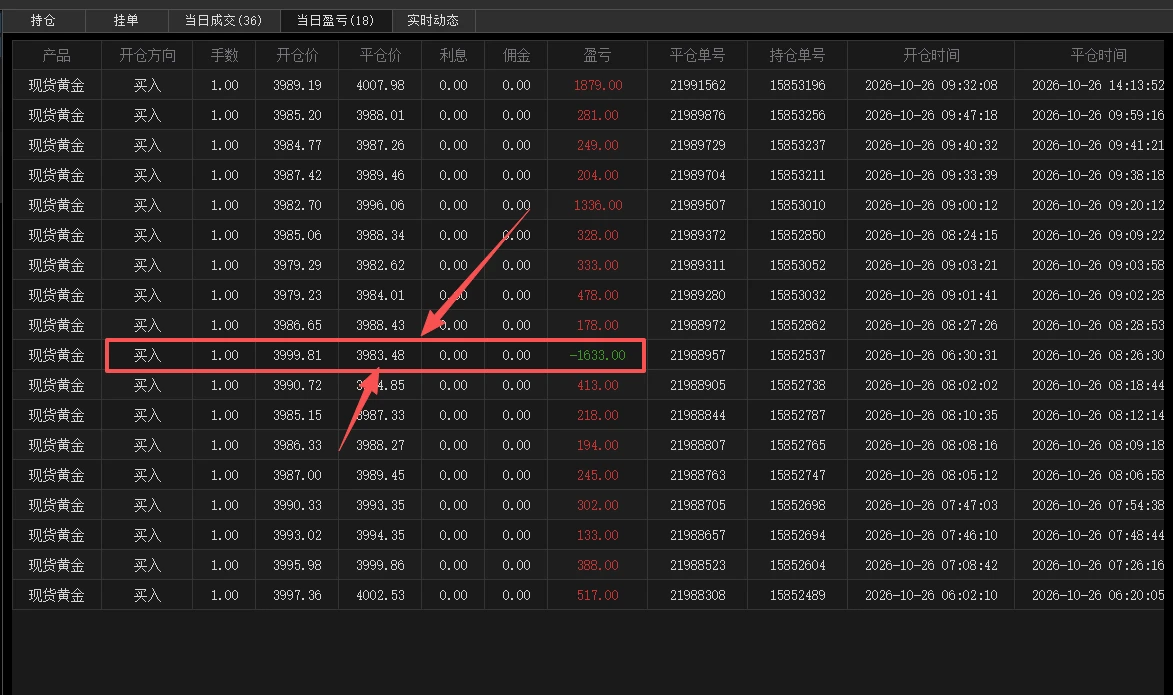Click the 开仓方向 column header

(147, 55)
